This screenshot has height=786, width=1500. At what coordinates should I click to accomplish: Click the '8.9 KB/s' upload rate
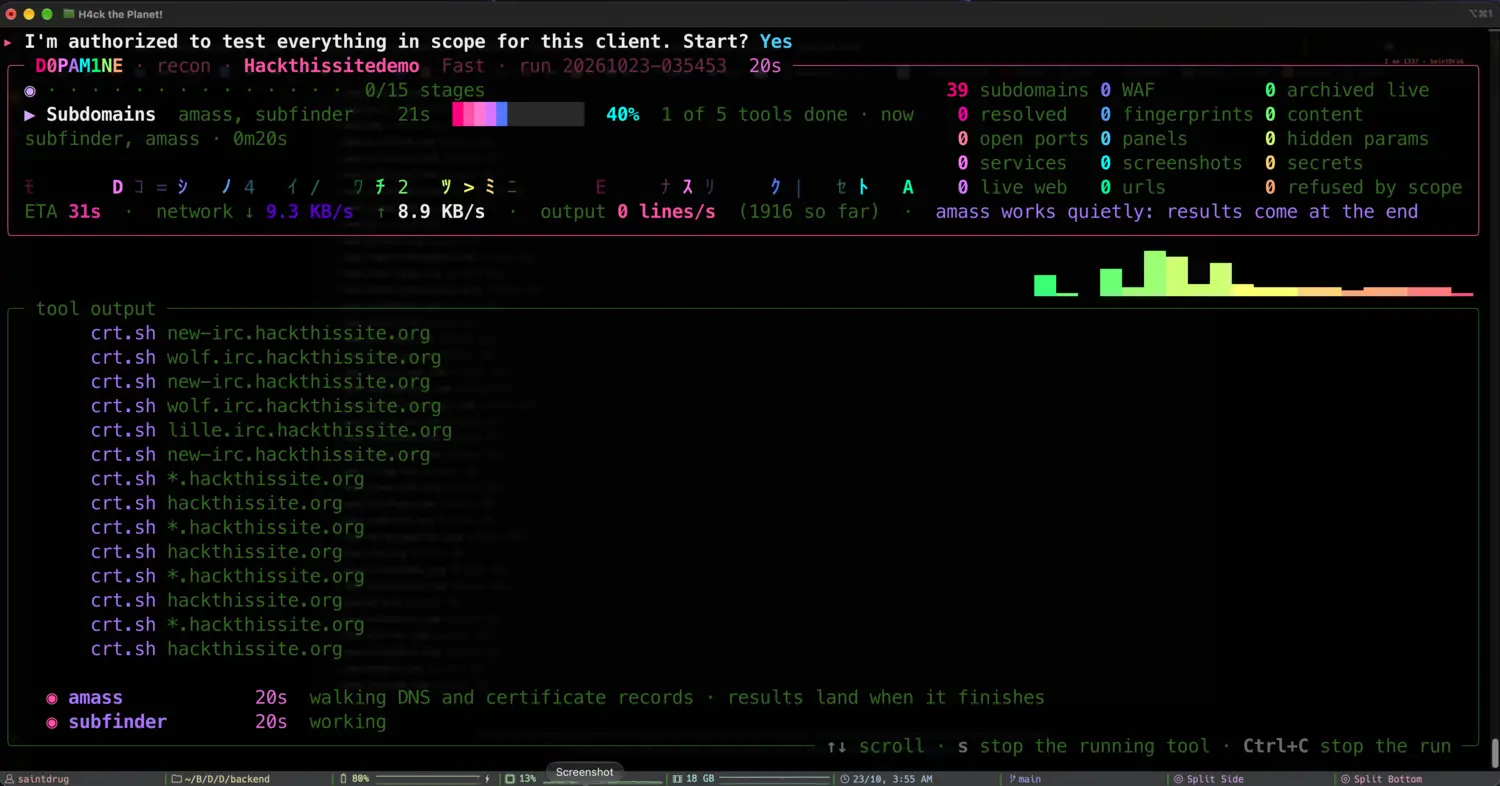coord(441,212)
